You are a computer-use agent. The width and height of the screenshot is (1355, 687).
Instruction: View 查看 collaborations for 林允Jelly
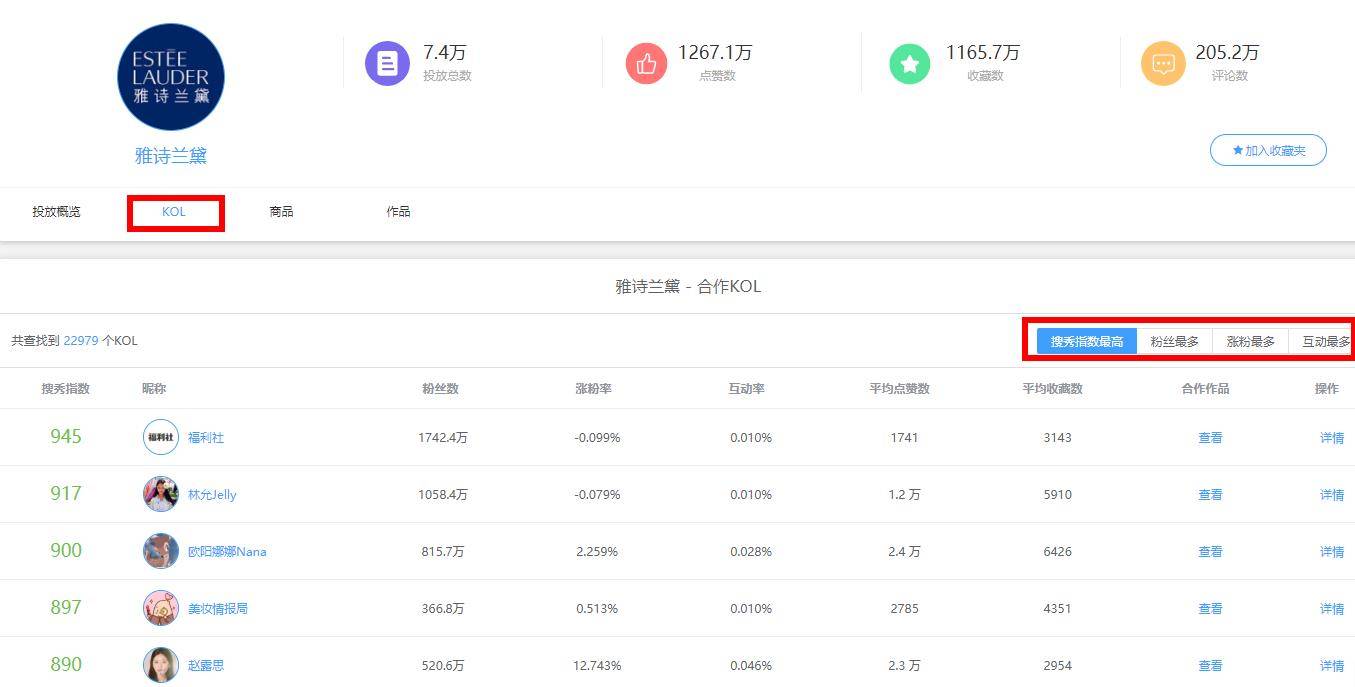click(1210, 495)
